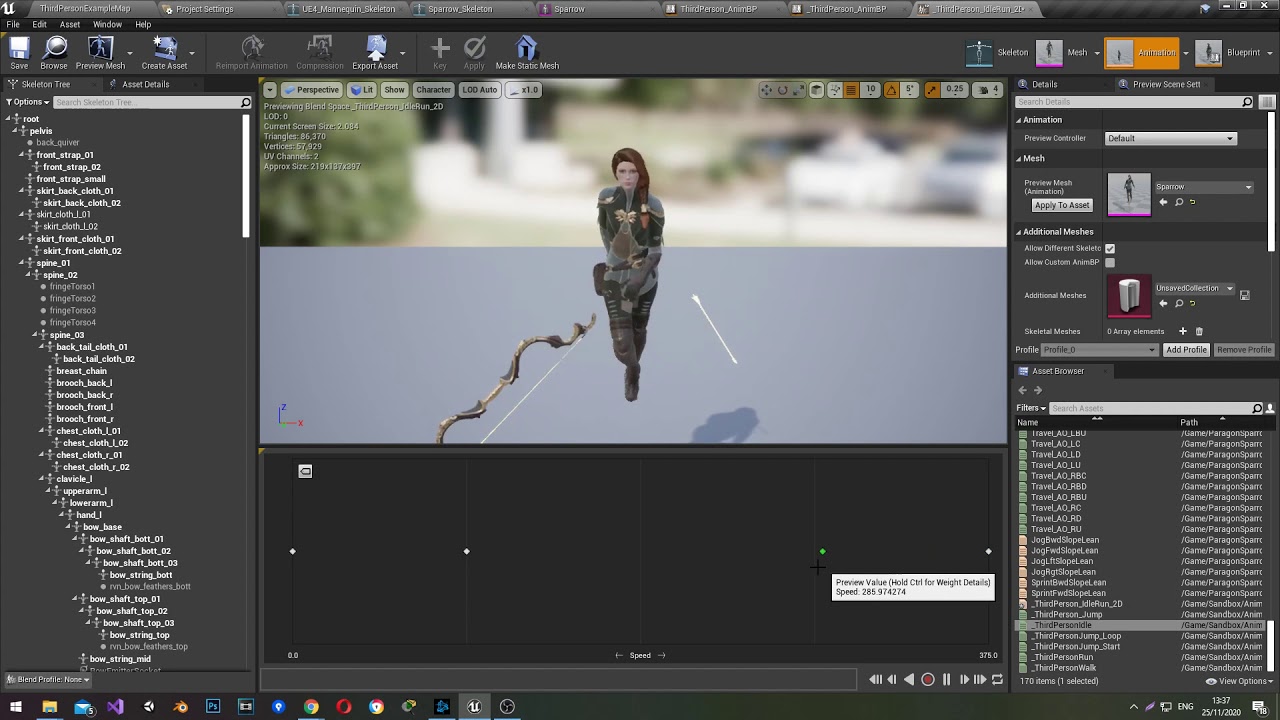1280x720 pixels.
Task: Click the Perspective viewport button
Action: click(x=311, y=90)
